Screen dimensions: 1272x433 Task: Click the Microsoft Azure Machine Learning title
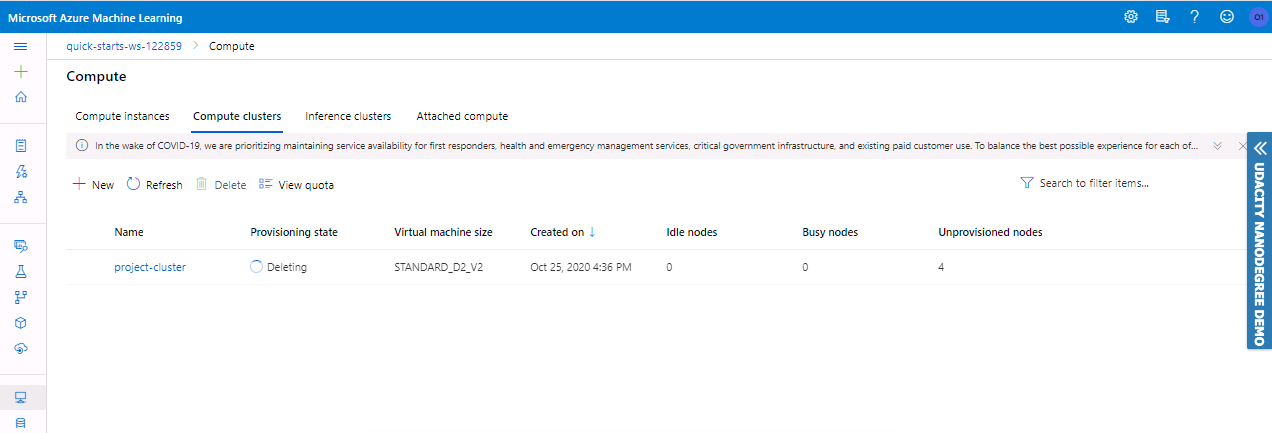point(95,18)
